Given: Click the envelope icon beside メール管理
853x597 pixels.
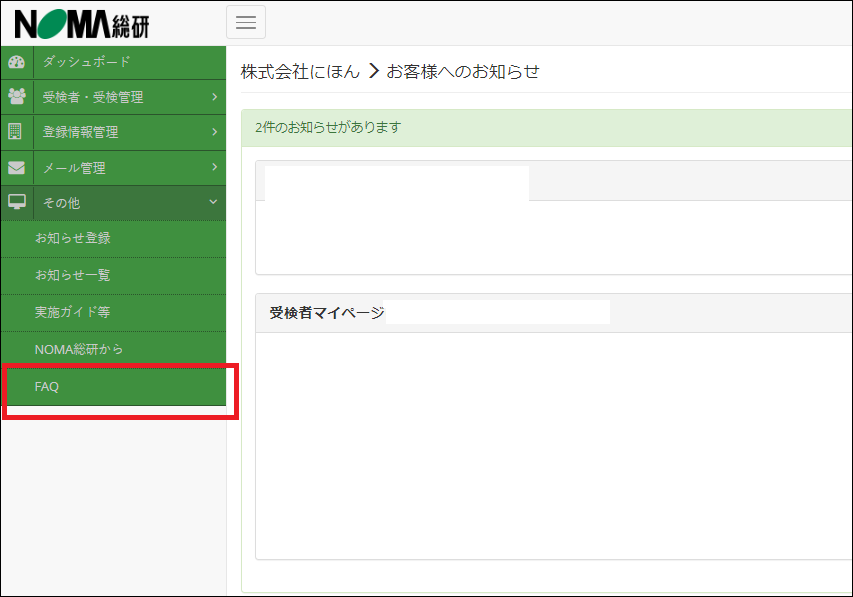Looking at the screenshot, I should [16, 168].
